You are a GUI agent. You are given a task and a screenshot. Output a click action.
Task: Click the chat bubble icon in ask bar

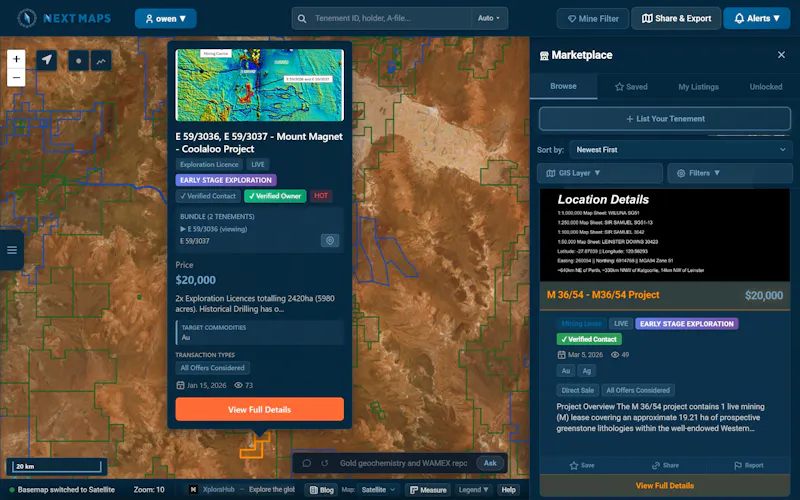pyautogui.click(x=307, y=463)
